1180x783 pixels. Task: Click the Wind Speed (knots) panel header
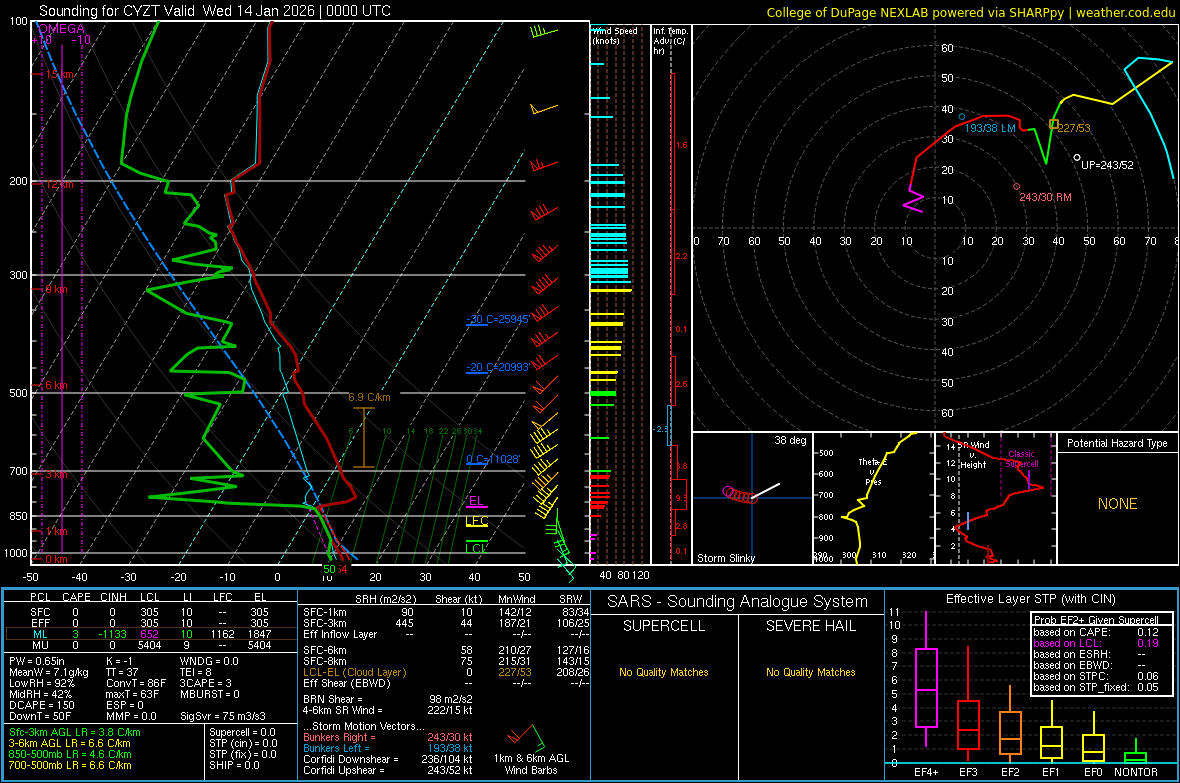(x=615, y=35)
